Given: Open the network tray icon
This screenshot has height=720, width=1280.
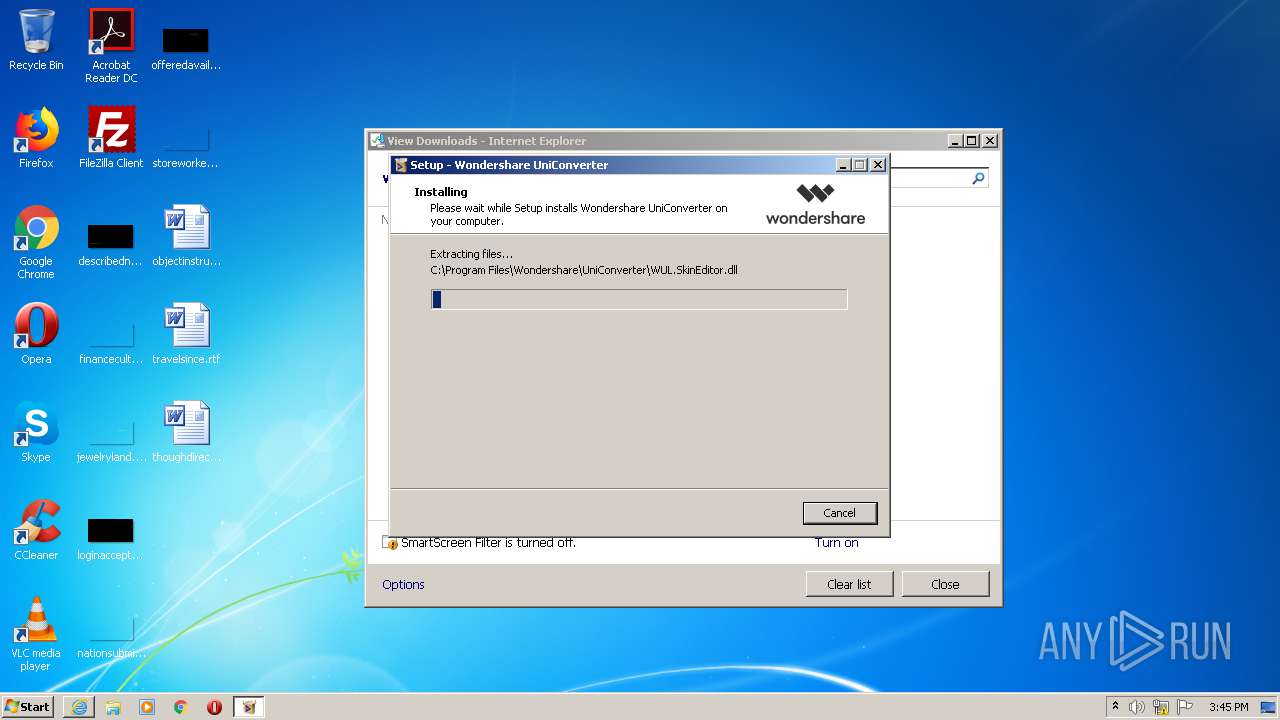Looking at the screenshot, I should pos(1161,707).
